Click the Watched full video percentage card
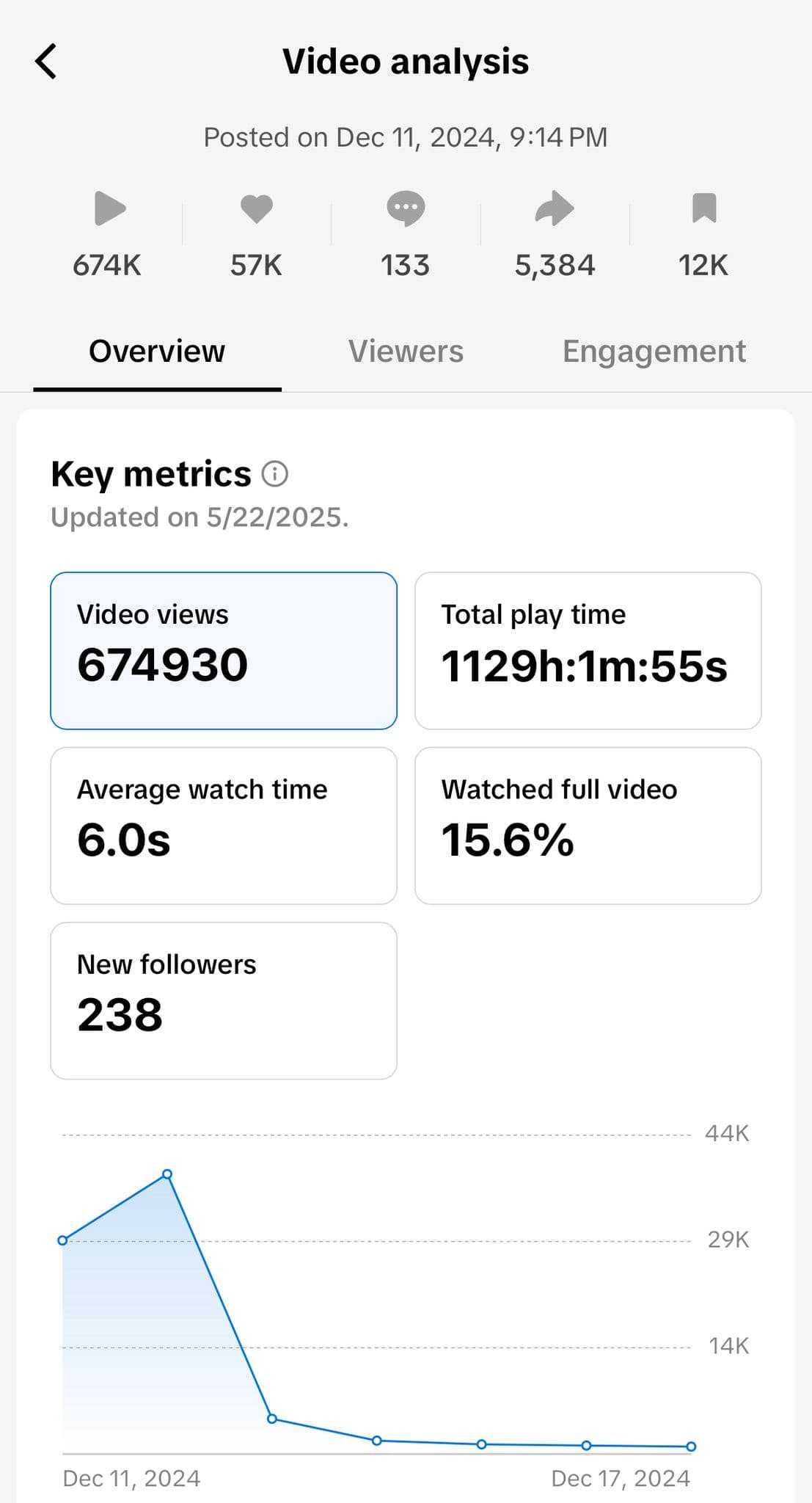The image size is (812, 1503). 588,824
